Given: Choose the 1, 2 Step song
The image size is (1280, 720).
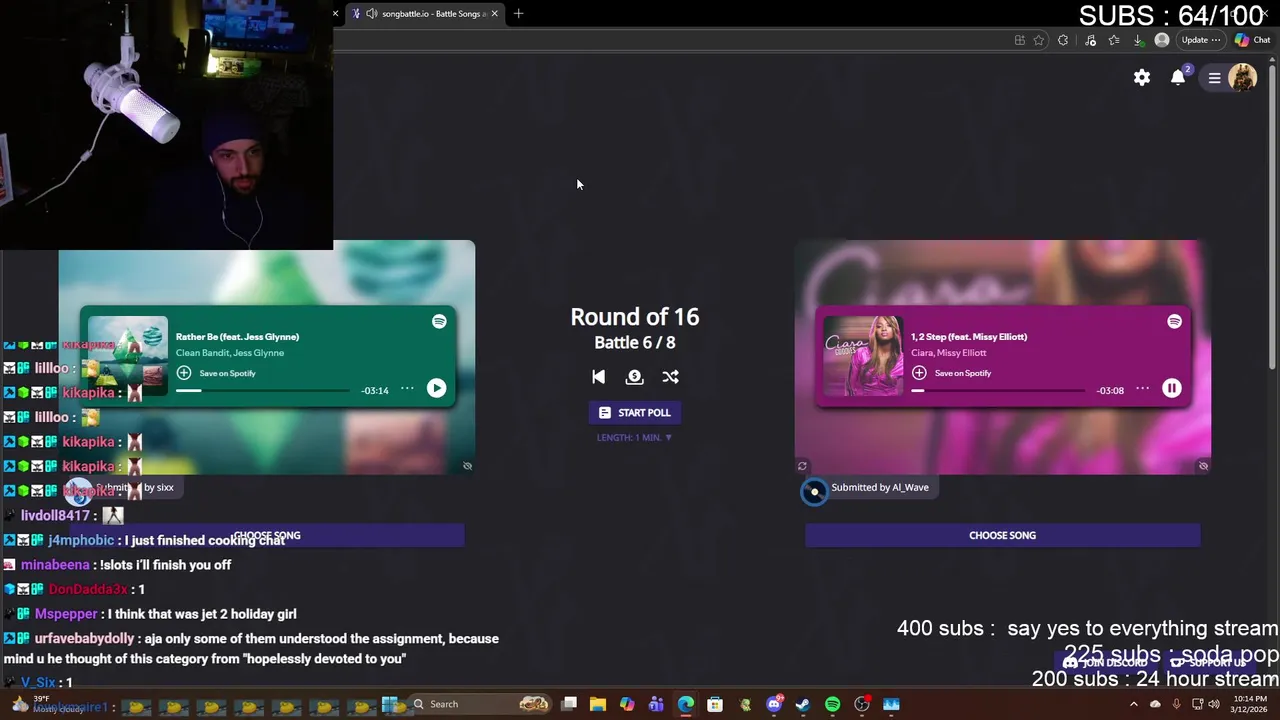Looking at the screenshot, I should pyautogui.click(x=1002, y=535).
